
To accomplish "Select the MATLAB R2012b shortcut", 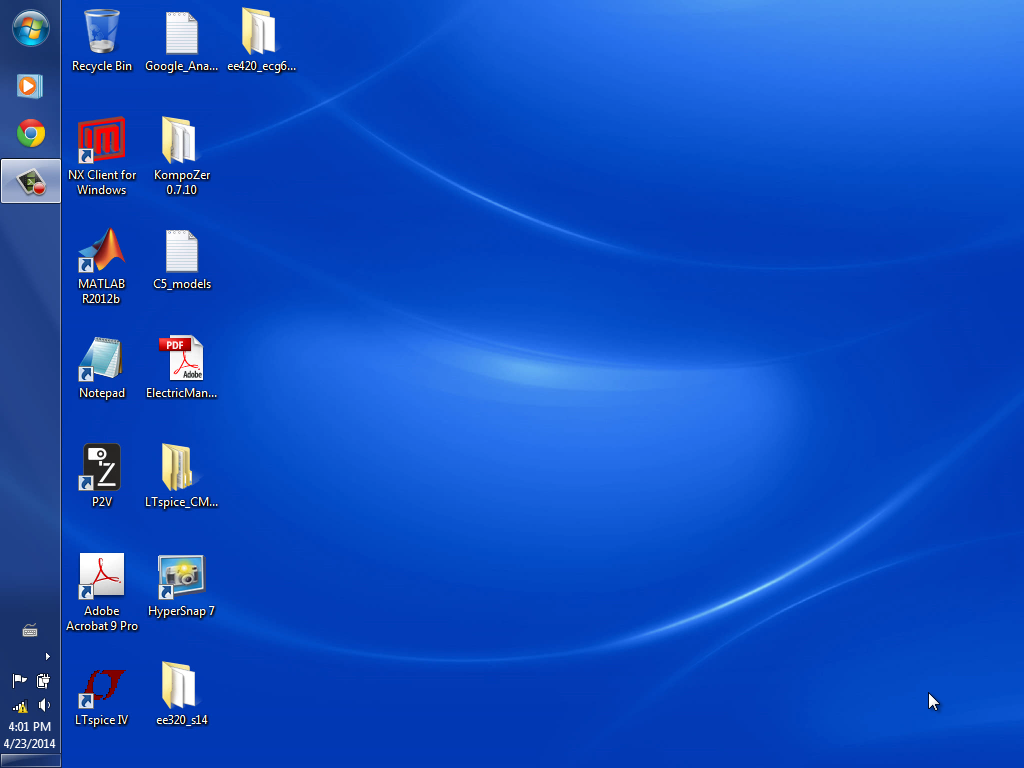I will point(102,266).
